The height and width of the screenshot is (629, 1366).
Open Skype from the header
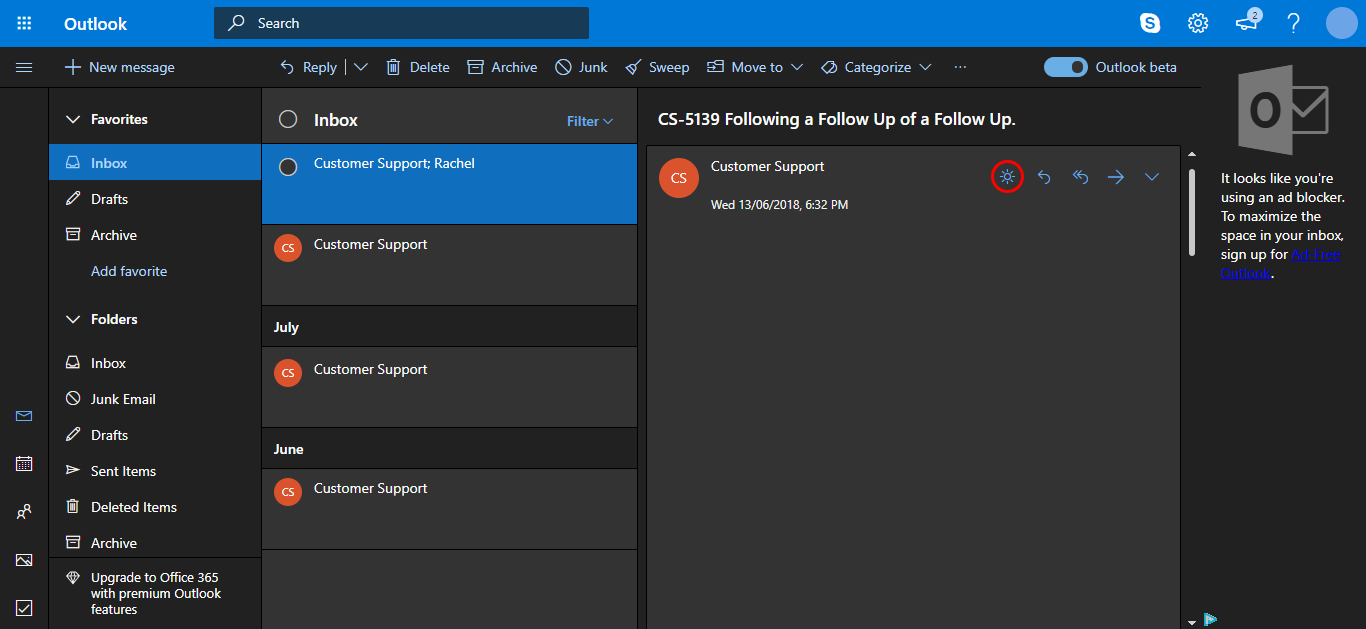tap(1150, 23)
